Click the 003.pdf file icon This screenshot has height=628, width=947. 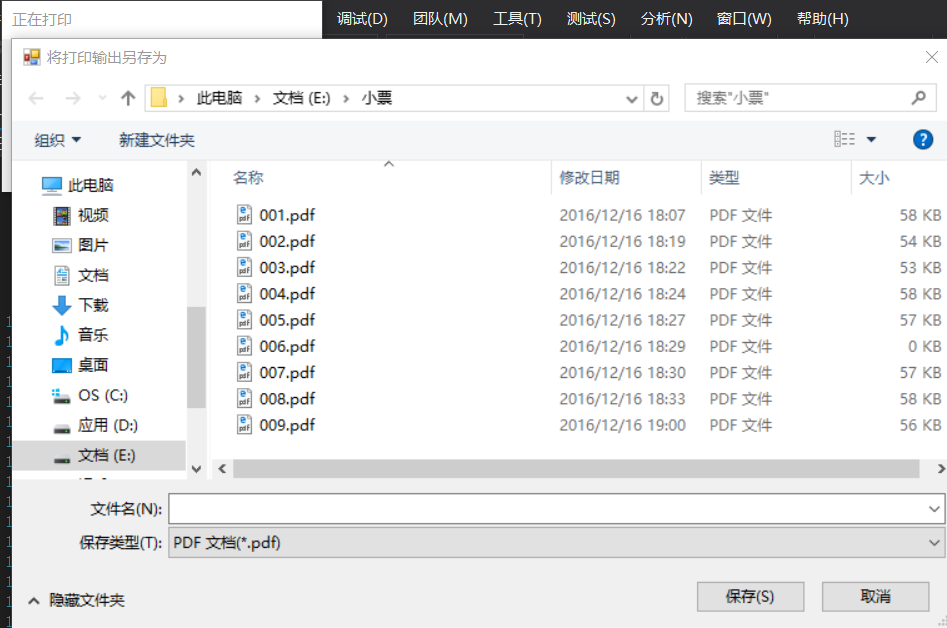244,267
